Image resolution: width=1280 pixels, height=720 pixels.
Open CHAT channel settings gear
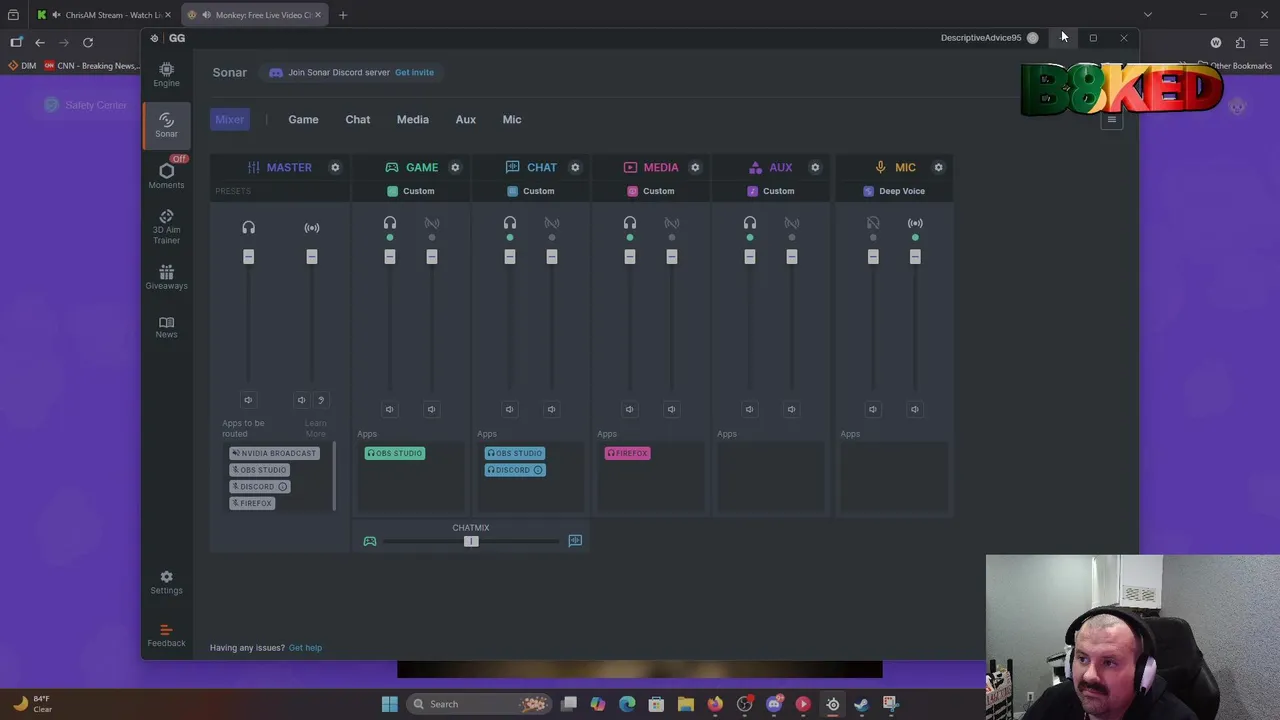pos(575,167)
